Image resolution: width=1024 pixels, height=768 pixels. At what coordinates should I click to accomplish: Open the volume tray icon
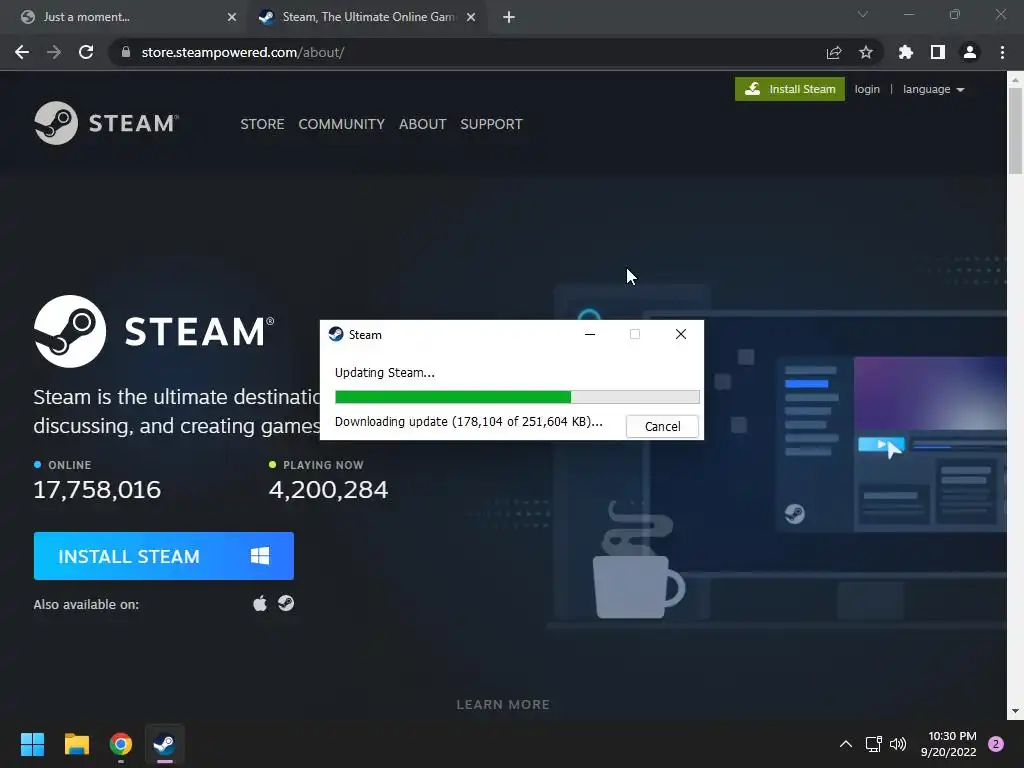[898, 744]
